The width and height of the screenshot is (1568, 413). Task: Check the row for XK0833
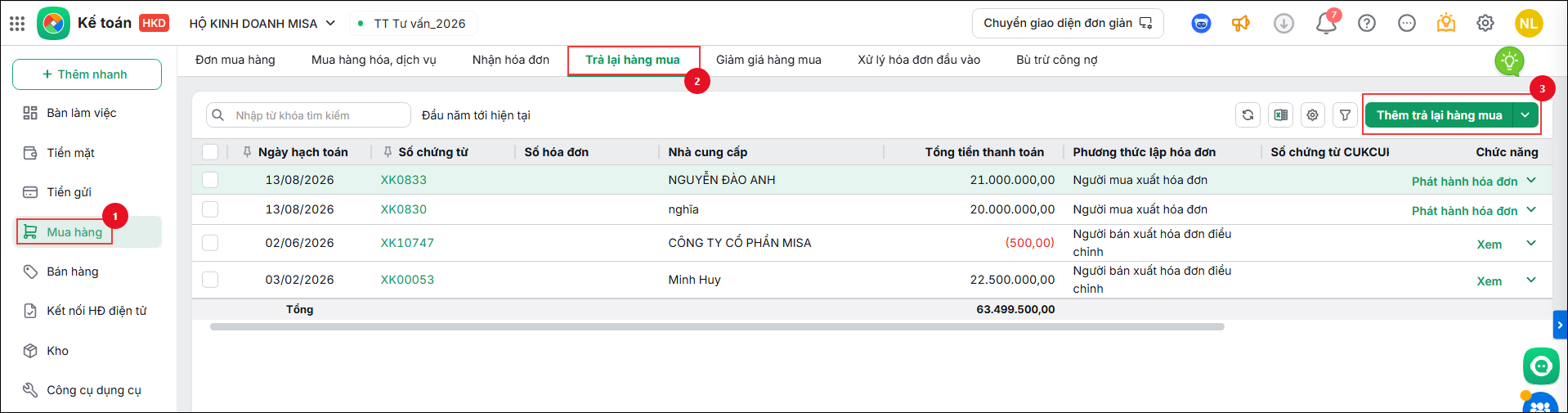(210, 180)
